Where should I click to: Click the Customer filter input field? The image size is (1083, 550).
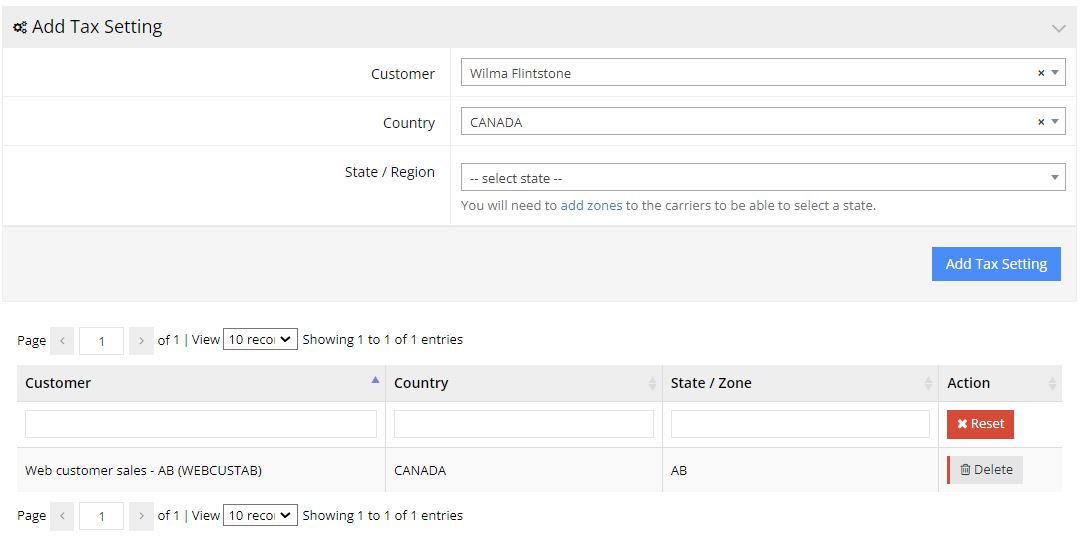click(x=201, y=424)
